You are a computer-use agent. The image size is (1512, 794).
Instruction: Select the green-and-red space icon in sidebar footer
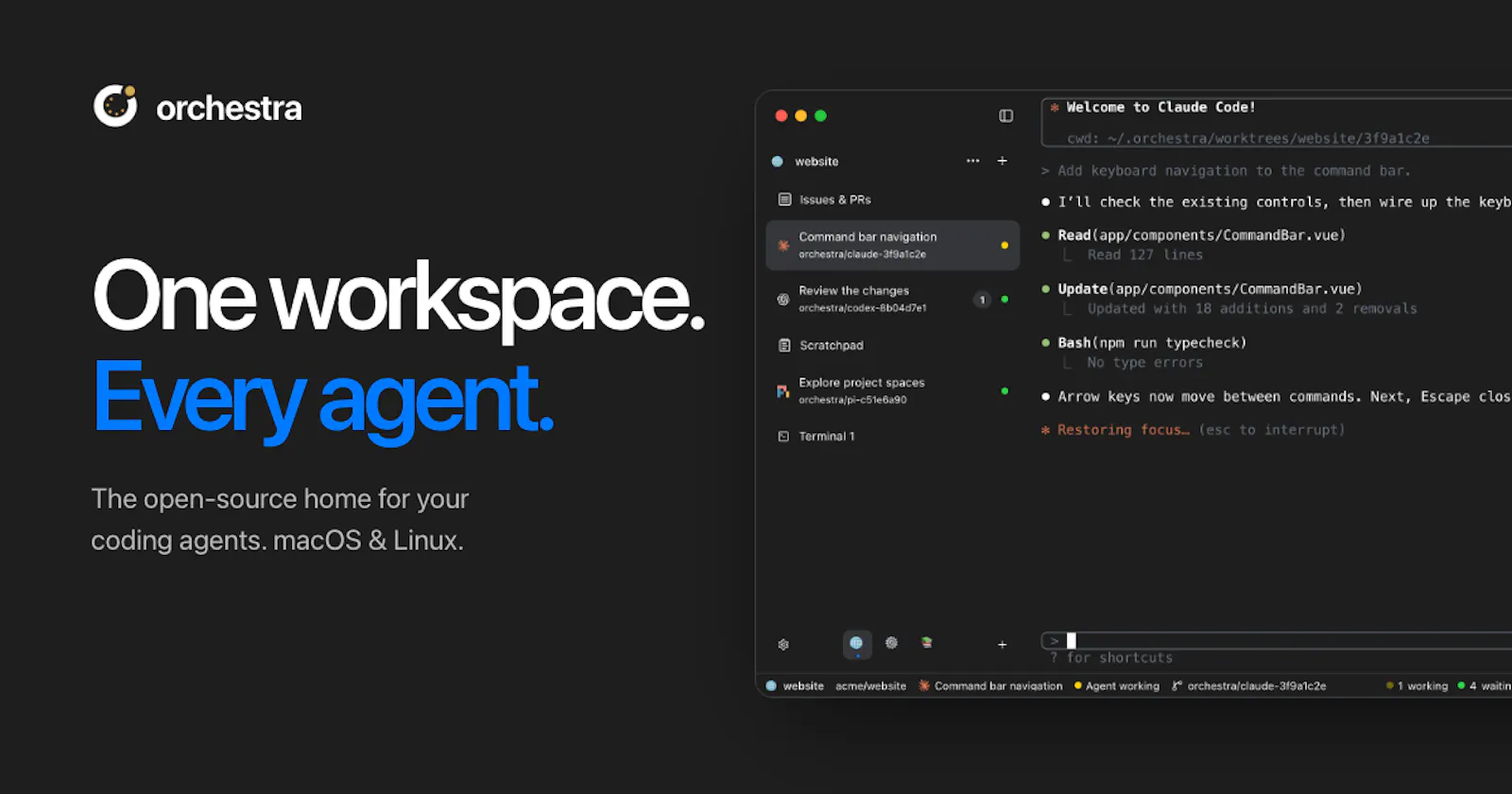coord(927,643)
